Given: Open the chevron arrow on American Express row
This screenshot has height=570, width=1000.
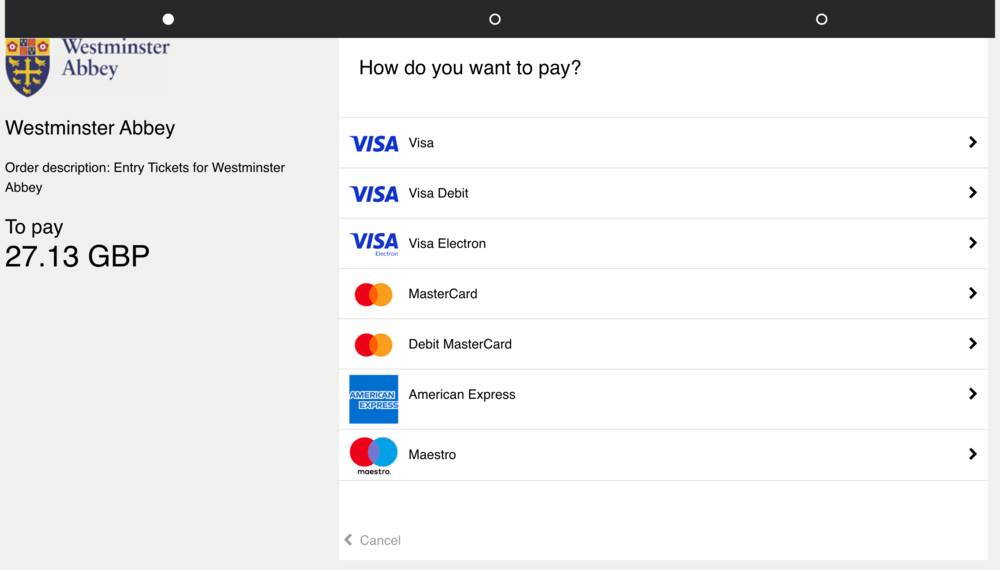Looking at the screenshot, I should (x=973, y=394).
